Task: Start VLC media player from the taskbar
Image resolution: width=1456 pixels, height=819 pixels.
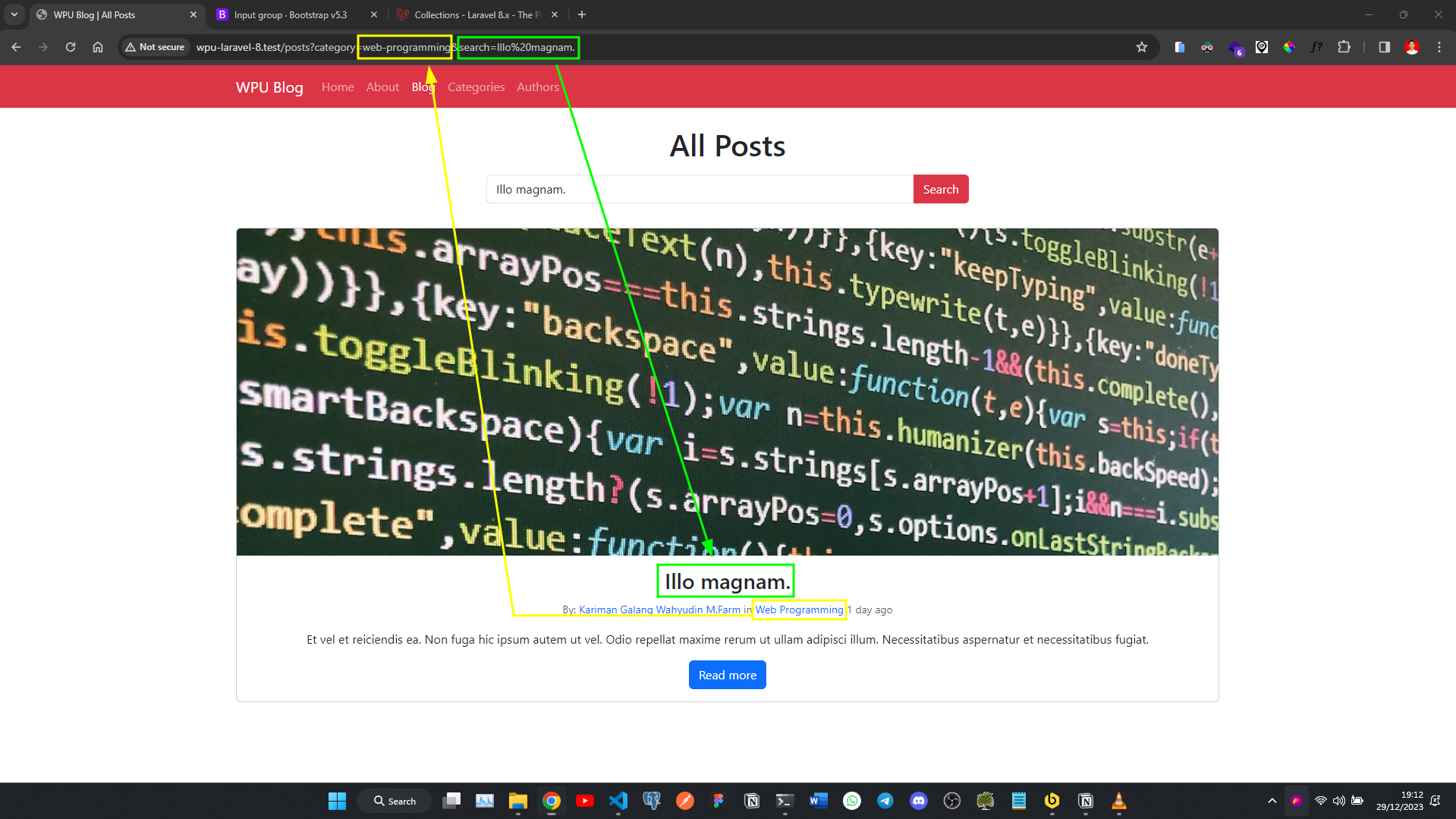Action: point(1118,800)
